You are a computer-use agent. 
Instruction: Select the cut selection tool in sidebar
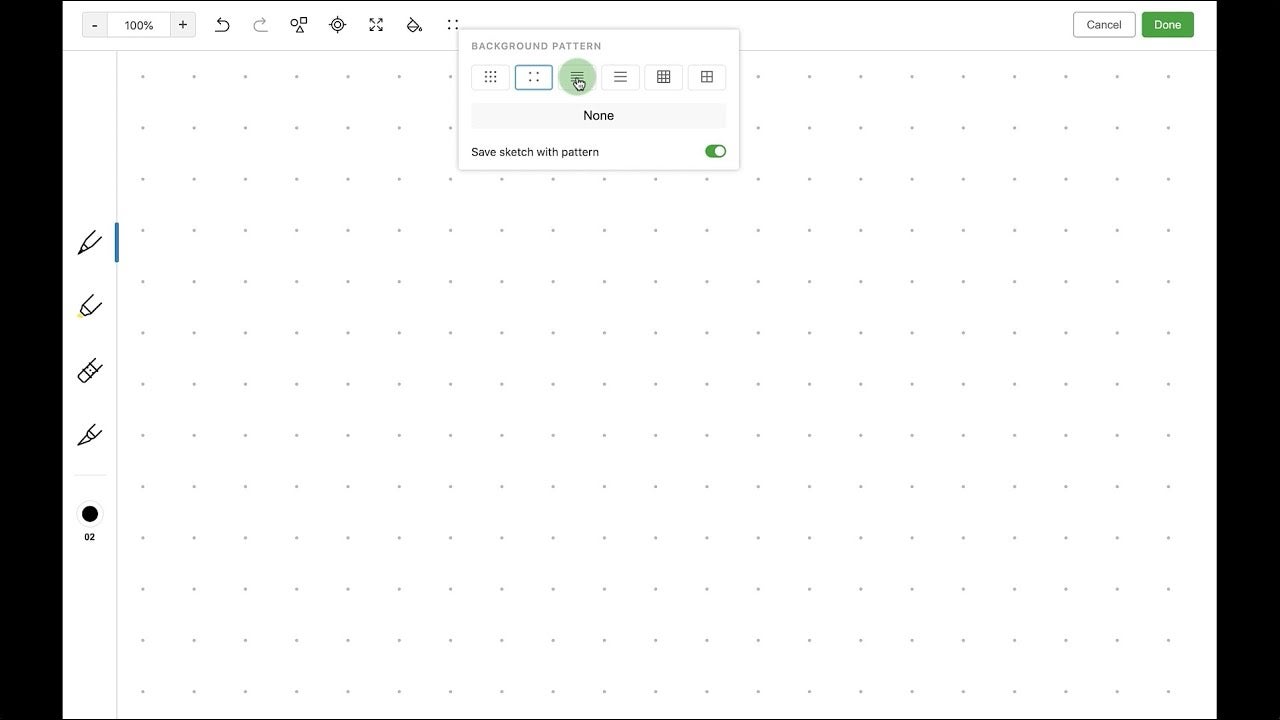pyautogui.click(x=90, y=435)
